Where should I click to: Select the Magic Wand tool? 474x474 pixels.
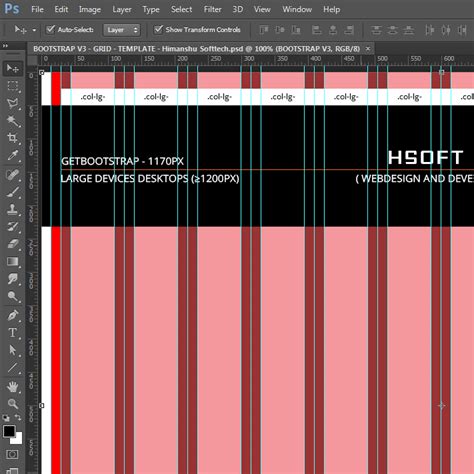pyautogui.click(x=13, y=121)
